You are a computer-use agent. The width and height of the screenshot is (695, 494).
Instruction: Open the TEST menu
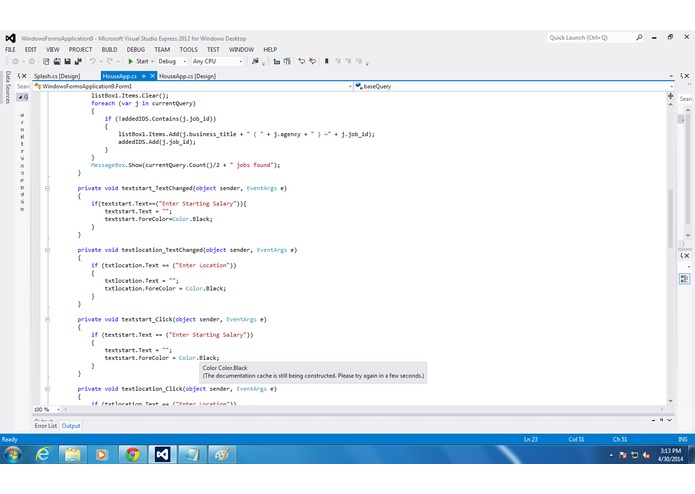[x=213, y=50]
